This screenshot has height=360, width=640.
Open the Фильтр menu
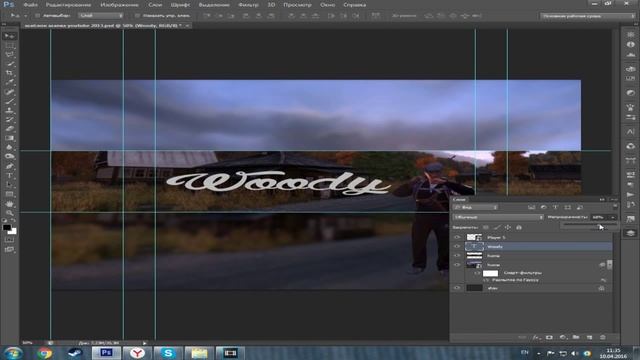tap(248, 5)
